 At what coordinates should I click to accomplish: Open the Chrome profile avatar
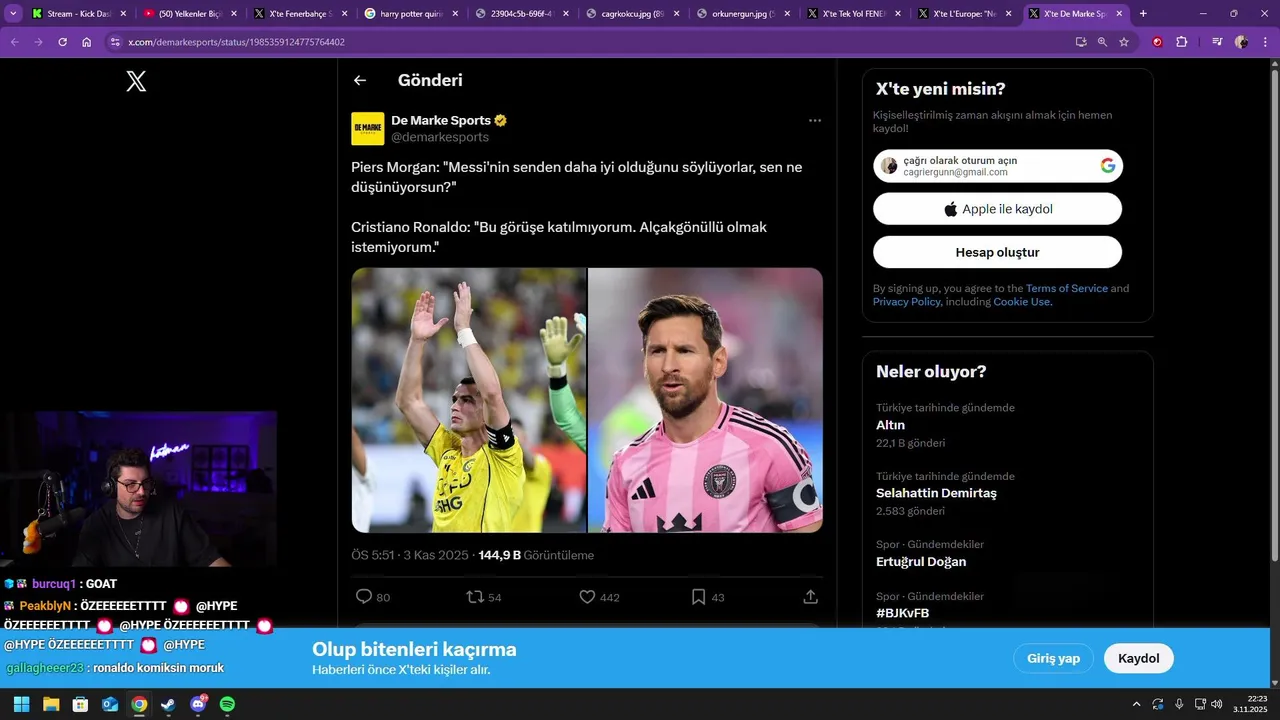1241,42
